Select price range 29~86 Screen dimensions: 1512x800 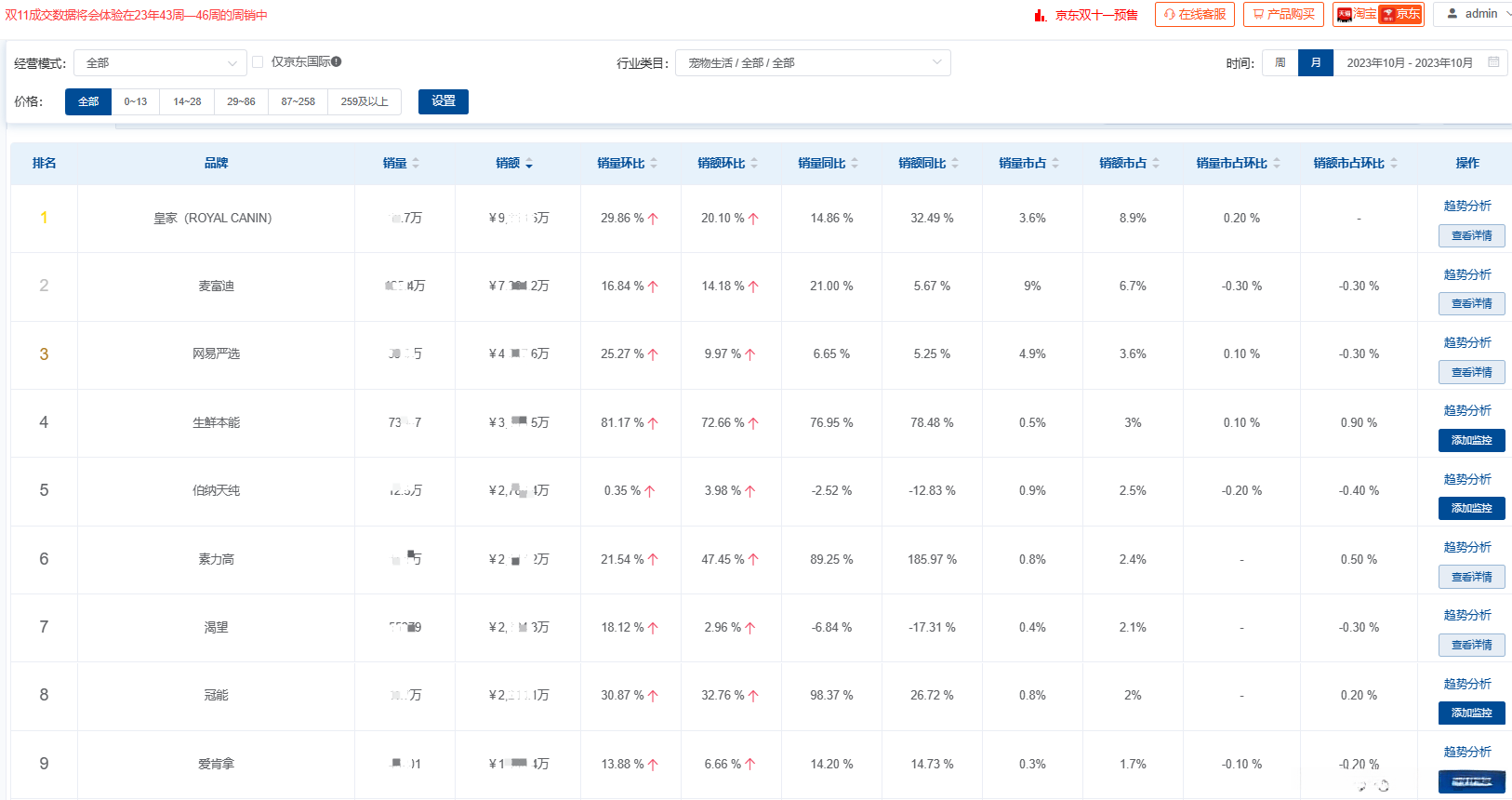241,101
